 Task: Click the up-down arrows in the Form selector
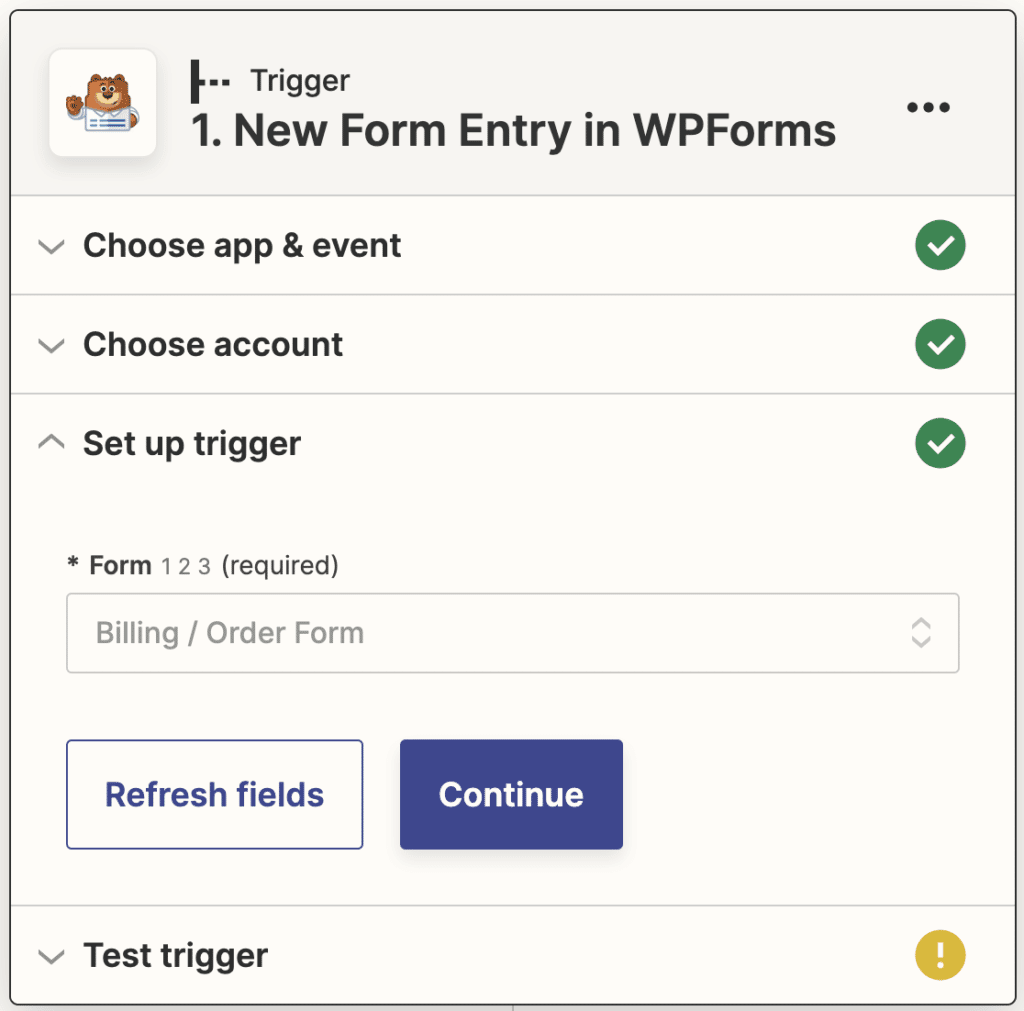(921, 632)
